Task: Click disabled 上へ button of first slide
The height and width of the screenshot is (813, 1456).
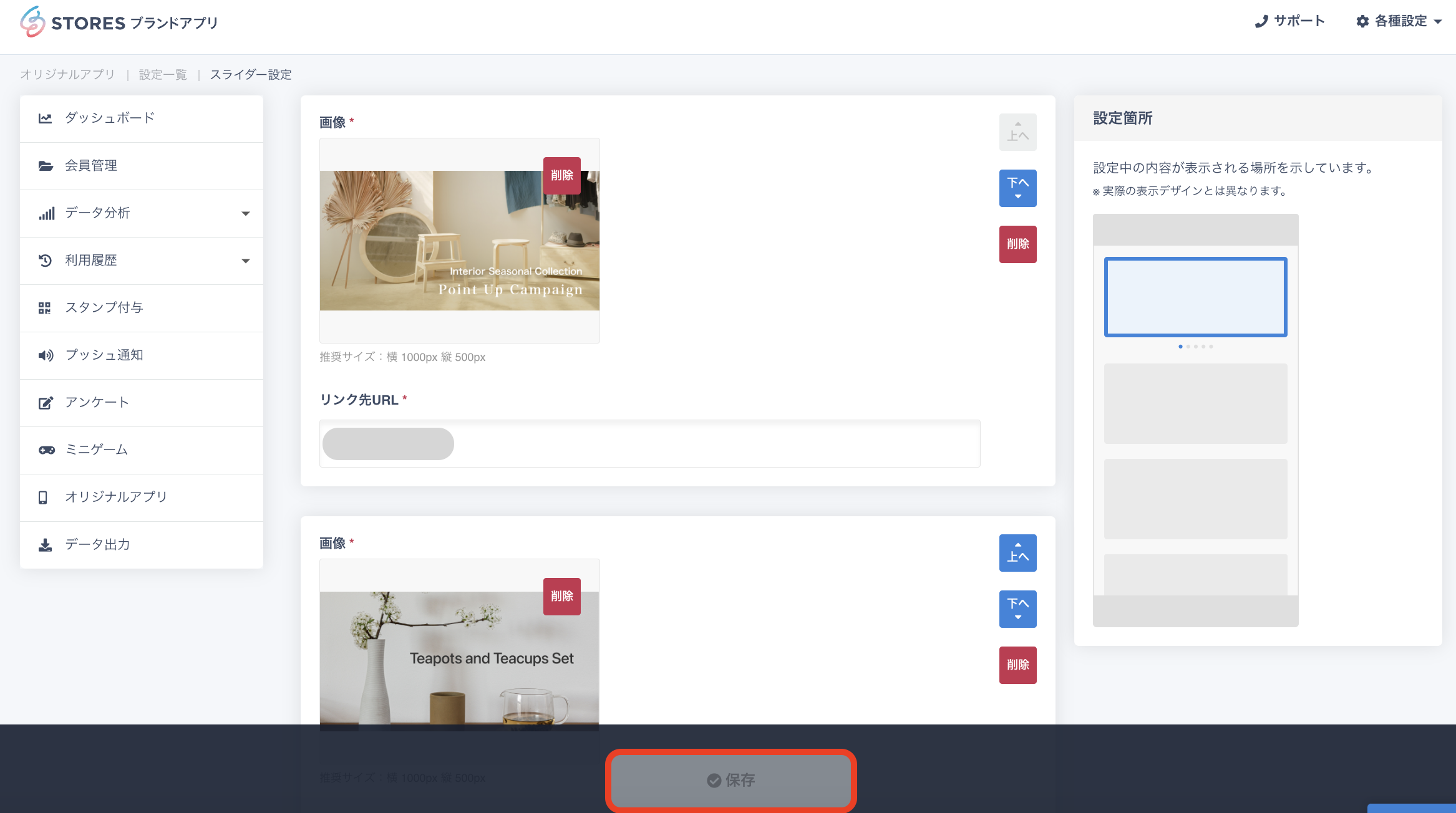Action: click(1018, 132)
